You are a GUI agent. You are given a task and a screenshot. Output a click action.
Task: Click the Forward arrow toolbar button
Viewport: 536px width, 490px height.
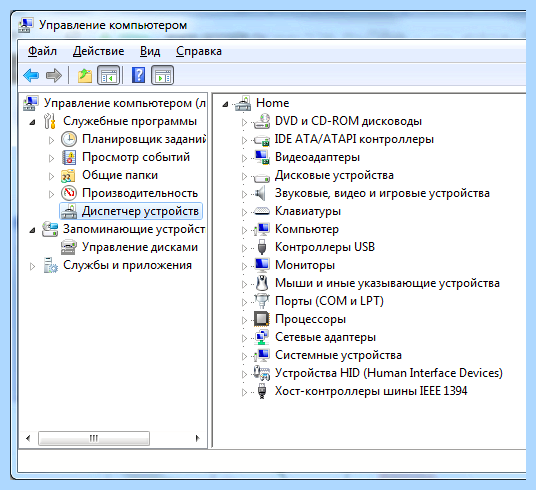pyautogui.click(x=54, y=75)
